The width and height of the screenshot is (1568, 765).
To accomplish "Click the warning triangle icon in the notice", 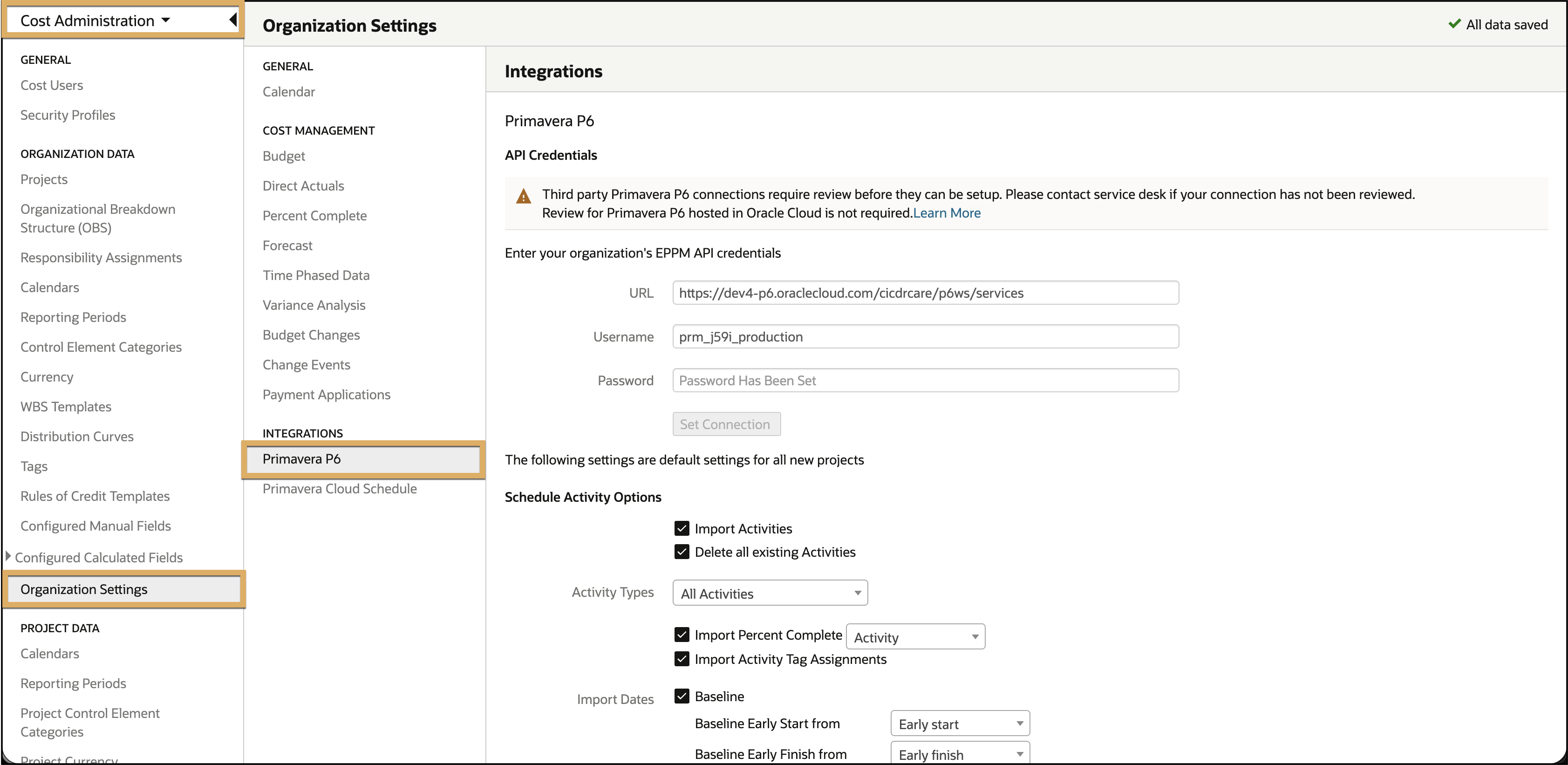I will [x=524, y=196].
